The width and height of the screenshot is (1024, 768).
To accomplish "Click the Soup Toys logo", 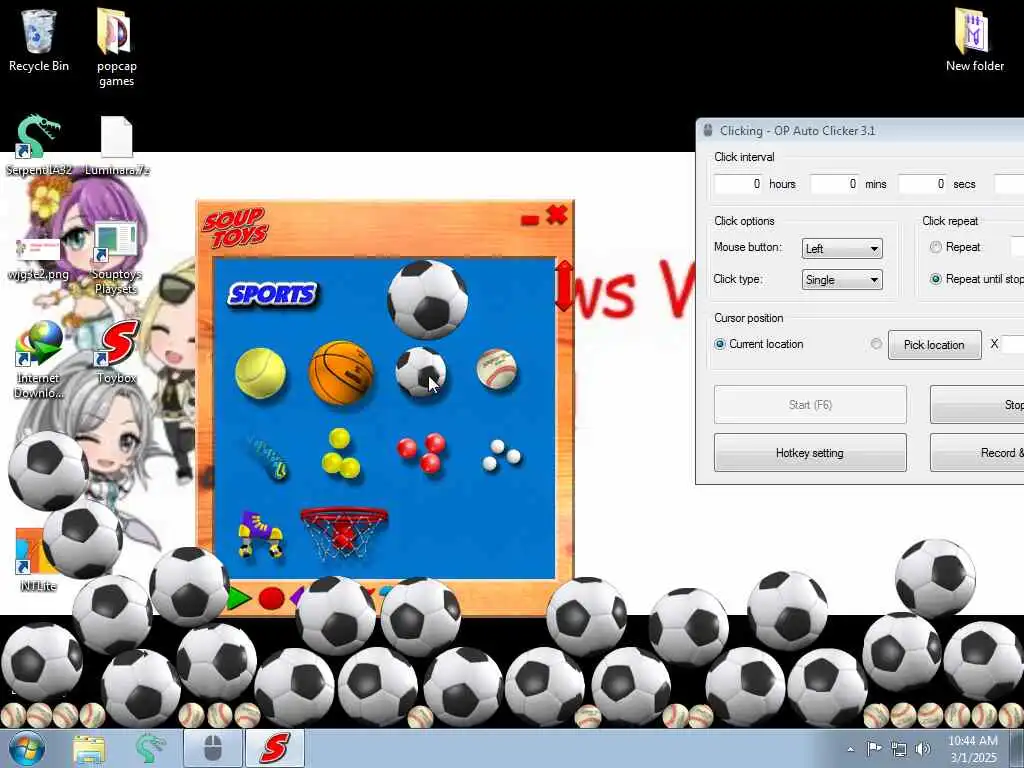I will pos(235,228).
